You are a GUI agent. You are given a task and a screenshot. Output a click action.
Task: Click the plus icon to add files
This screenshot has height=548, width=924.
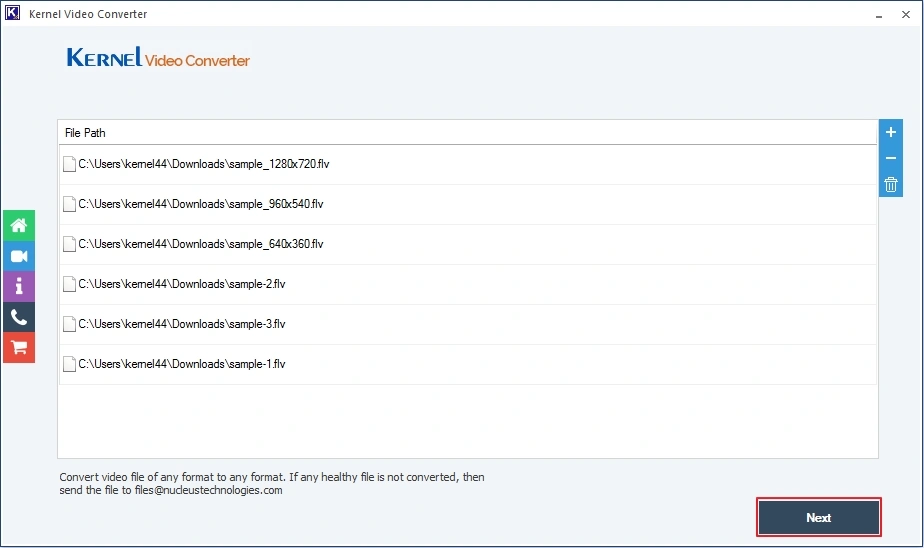(890, 132)
